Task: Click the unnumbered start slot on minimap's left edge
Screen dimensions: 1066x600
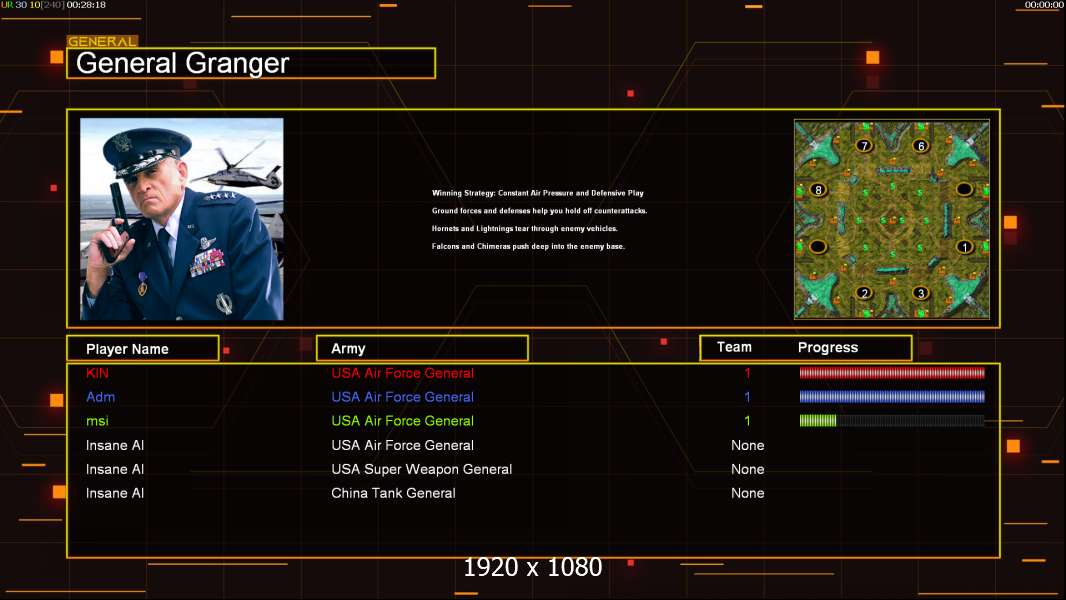Action: click(818, 246)
